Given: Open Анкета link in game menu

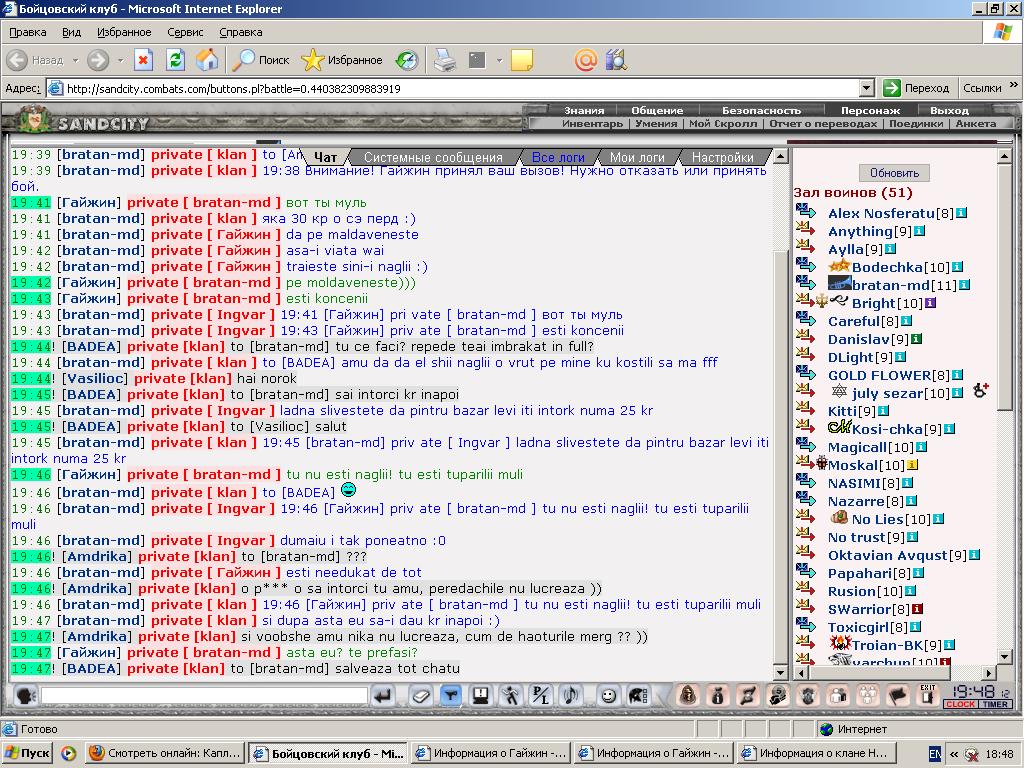Looking at the screenshot, I should pyautogui.click(x=976, y=123).
